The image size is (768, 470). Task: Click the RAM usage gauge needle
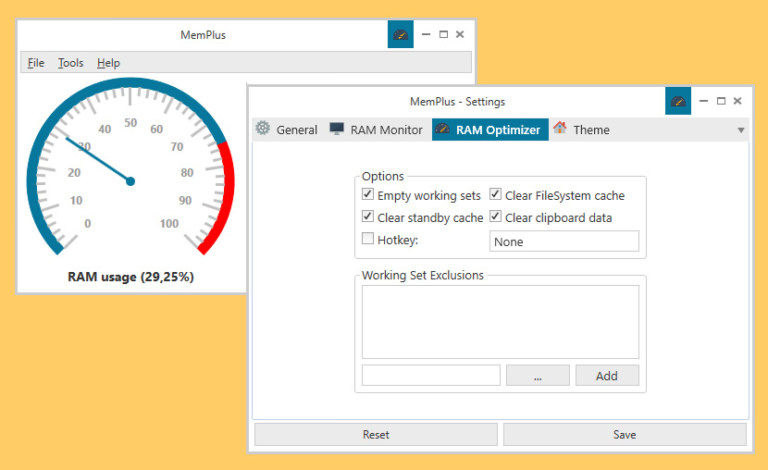98,160
